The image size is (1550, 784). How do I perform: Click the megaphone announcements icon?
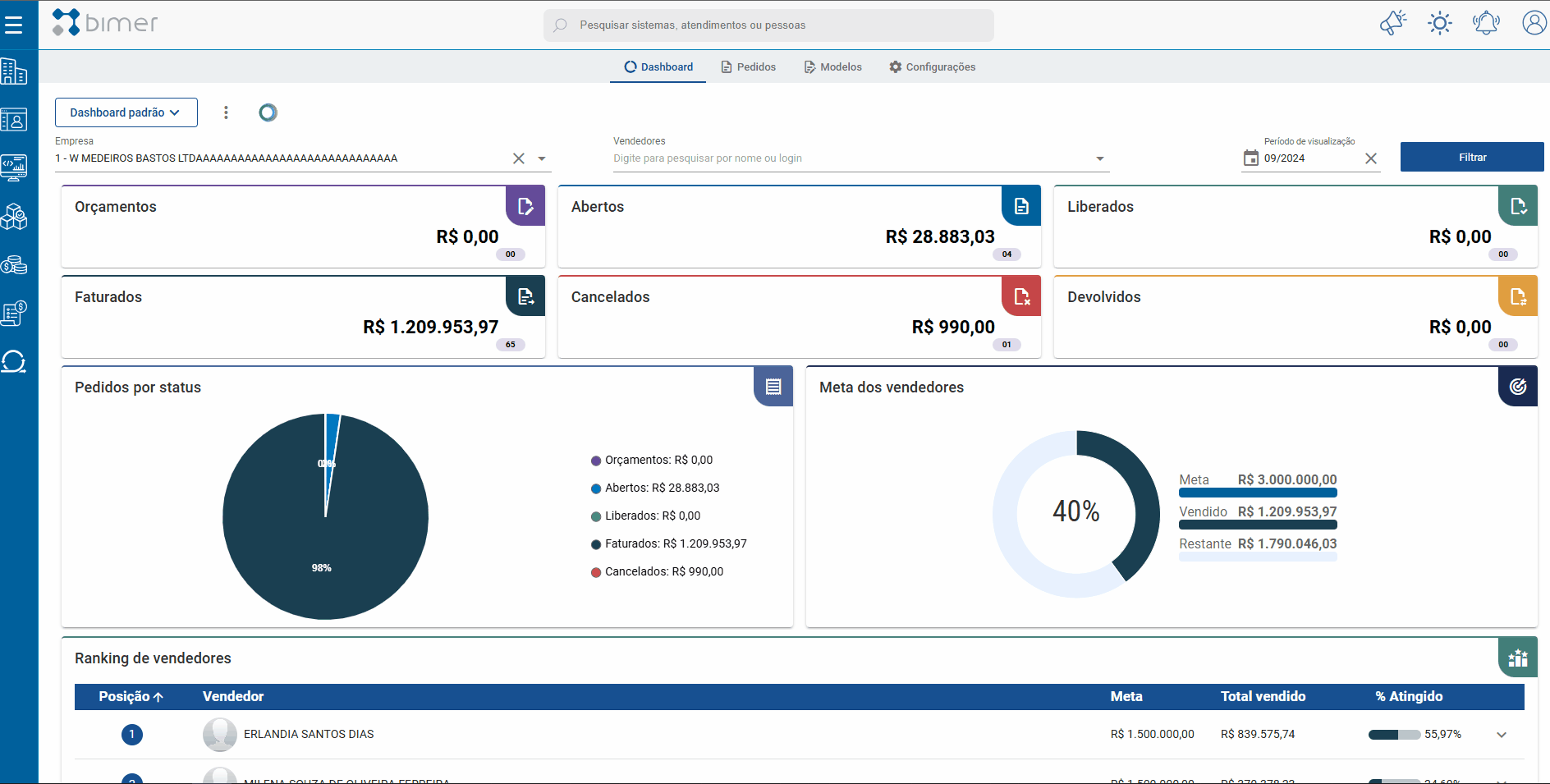pyautogui.click(x=1393, y=23)
